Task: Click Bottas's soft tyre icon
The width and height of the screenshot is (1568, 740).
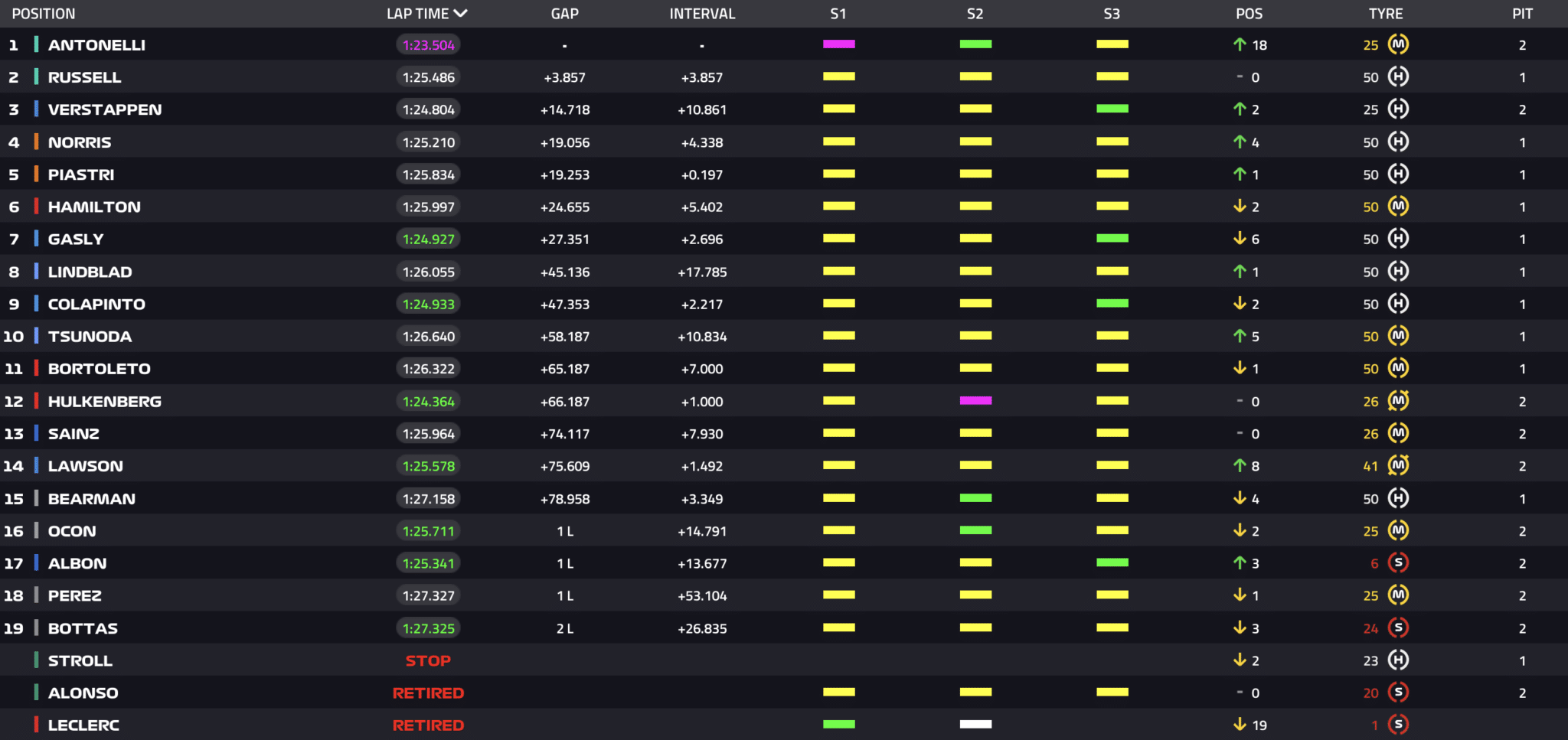Action: (x=1398, y=628)
